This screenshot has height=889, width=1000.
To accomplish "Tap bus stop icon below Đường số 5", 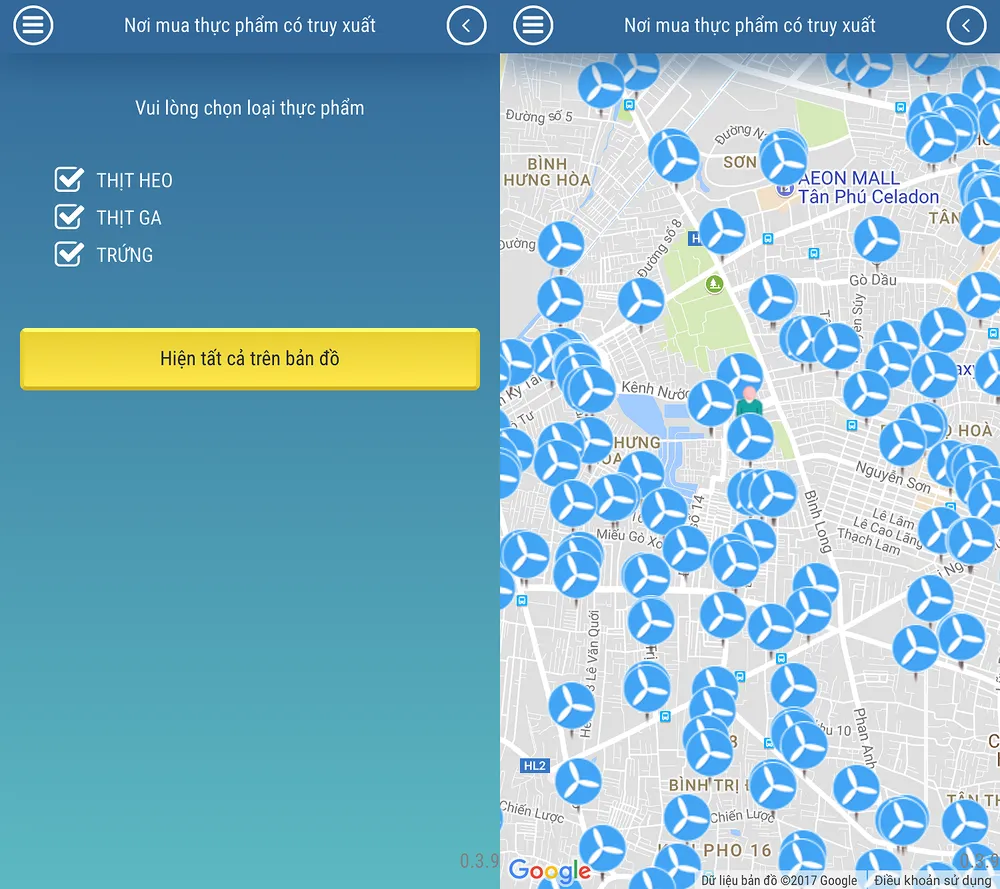I will click(x=629, y=104).
